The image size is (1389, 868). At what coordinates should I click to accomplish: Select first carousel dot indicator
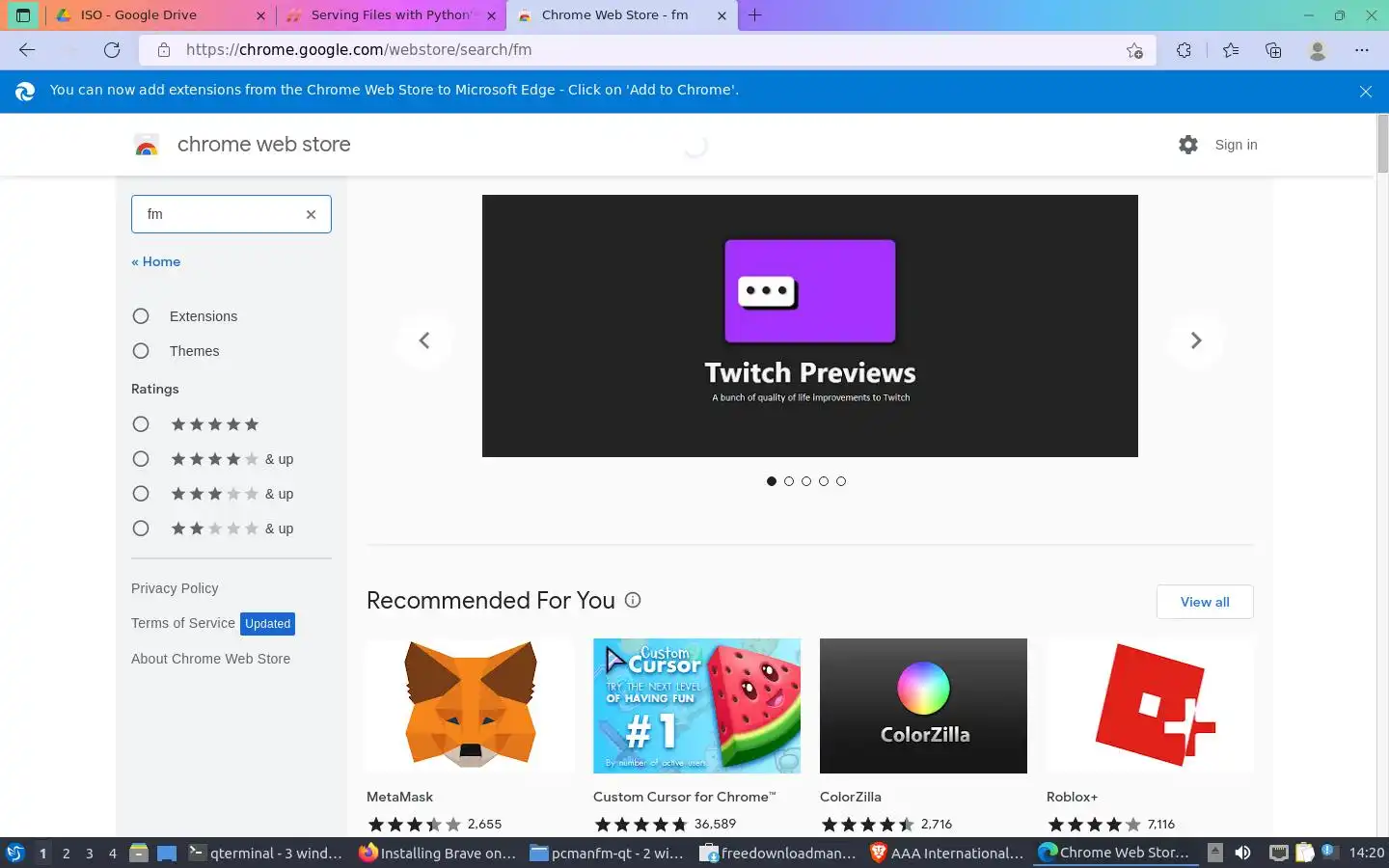click(772, 481)
